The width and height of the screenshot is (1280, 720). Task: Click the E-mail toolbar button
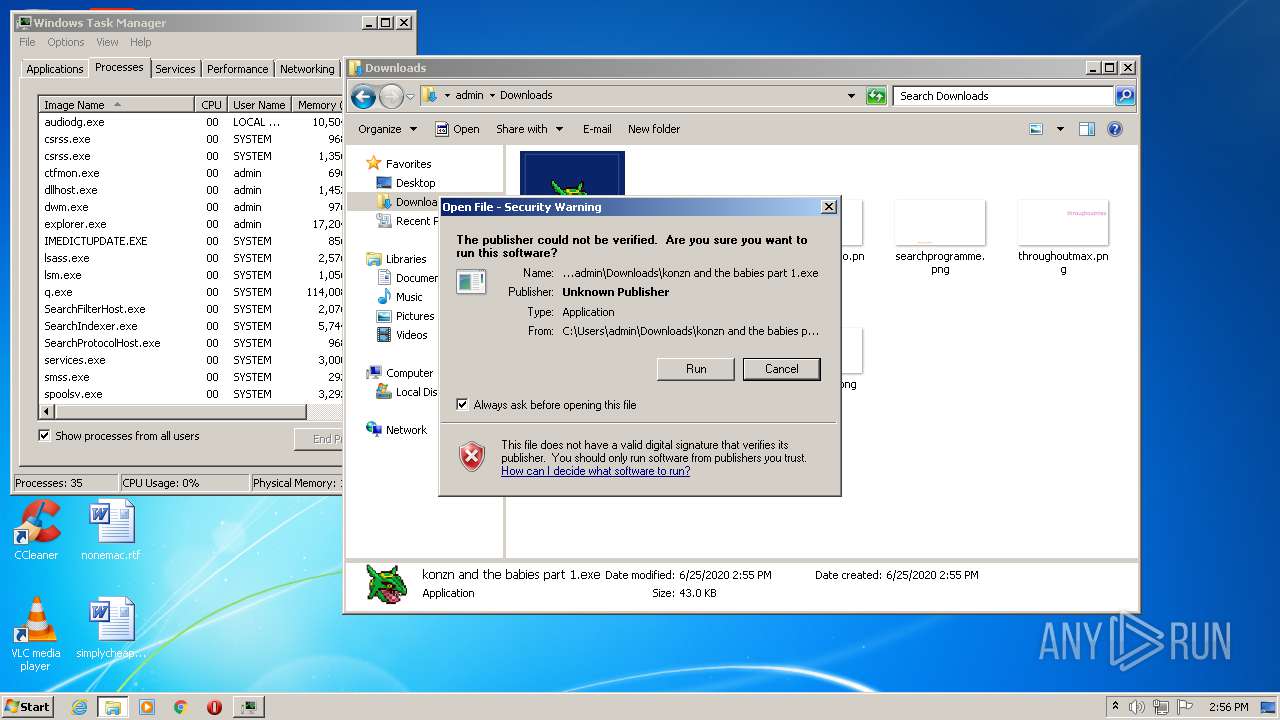point(597,129)
